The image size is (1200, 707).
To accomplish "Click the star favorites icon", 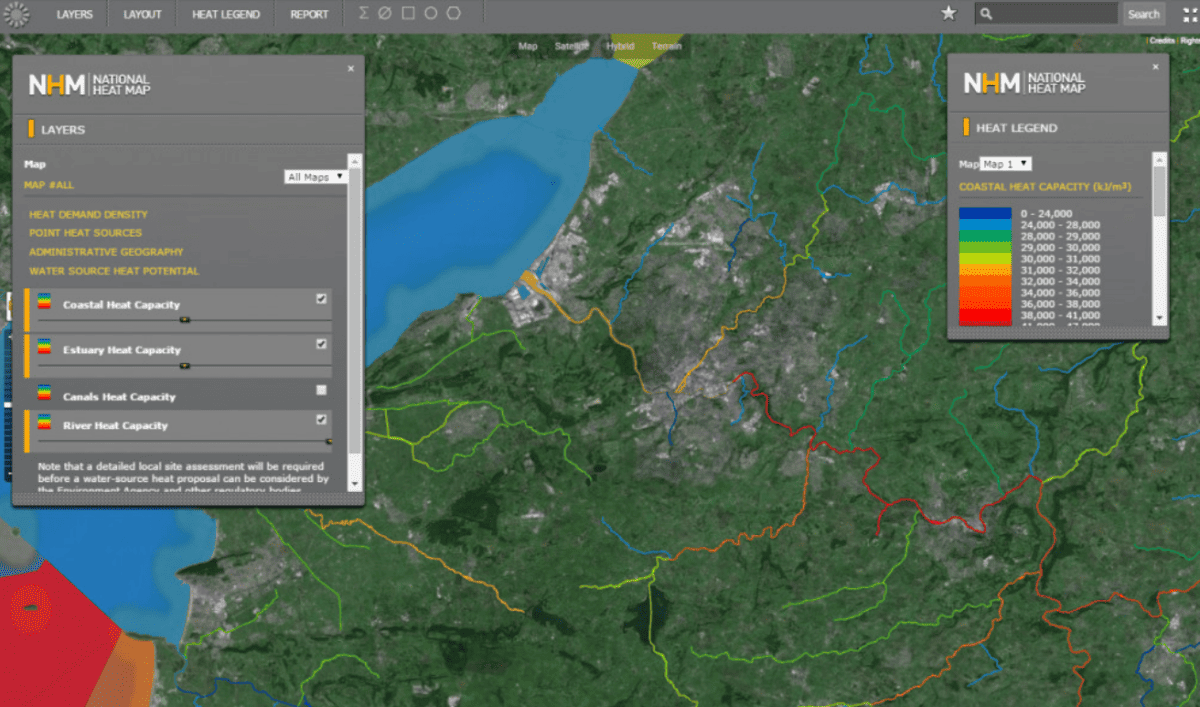I will click(x=949, y=13).
